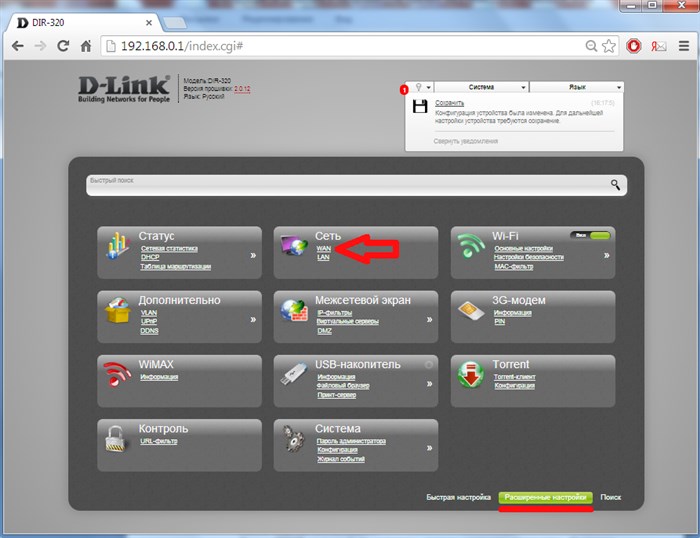Open DDNS link under Дополнительно
The width and height of the screenshot is (700, 538).
point(149,331)
